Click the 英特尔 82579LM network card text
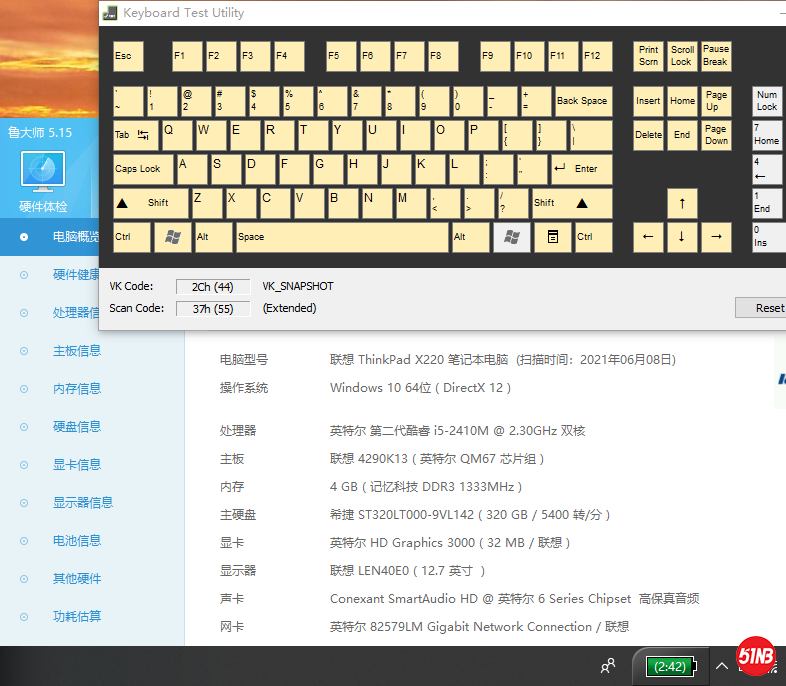Image resolution: width=786 pixels, height=686 pixels. [x=479, y=627]
